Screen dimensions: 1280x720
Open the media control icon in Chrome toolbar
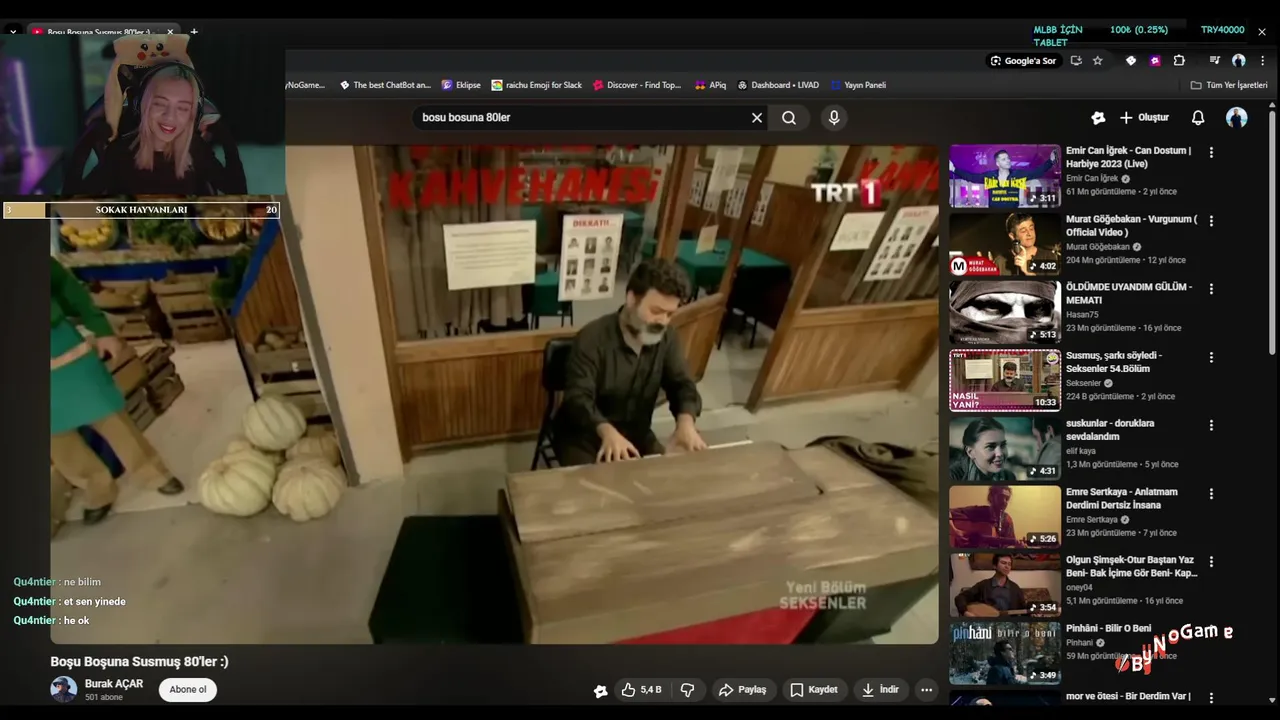point(1215,61)
